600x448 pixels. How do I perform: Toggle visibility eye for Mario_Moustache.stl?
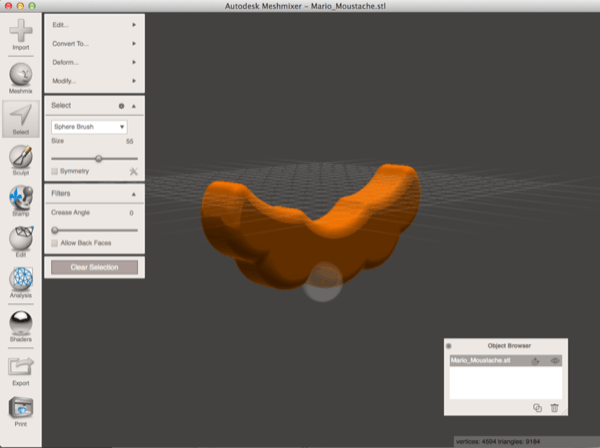(555, 361)
